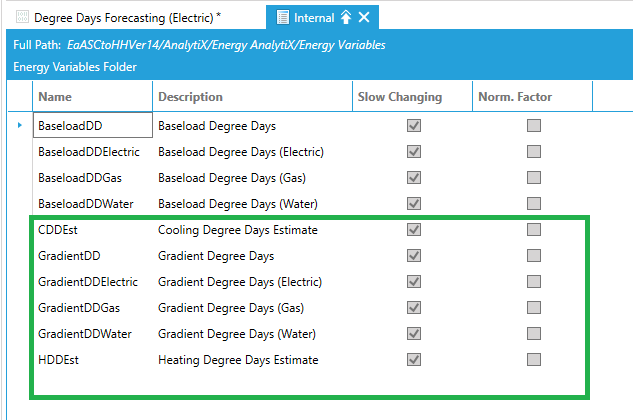Enable Norm. Factor for CDDEst
Image resolution: width=633 pixels, height=420 pixels.
[x=534, y=230]
